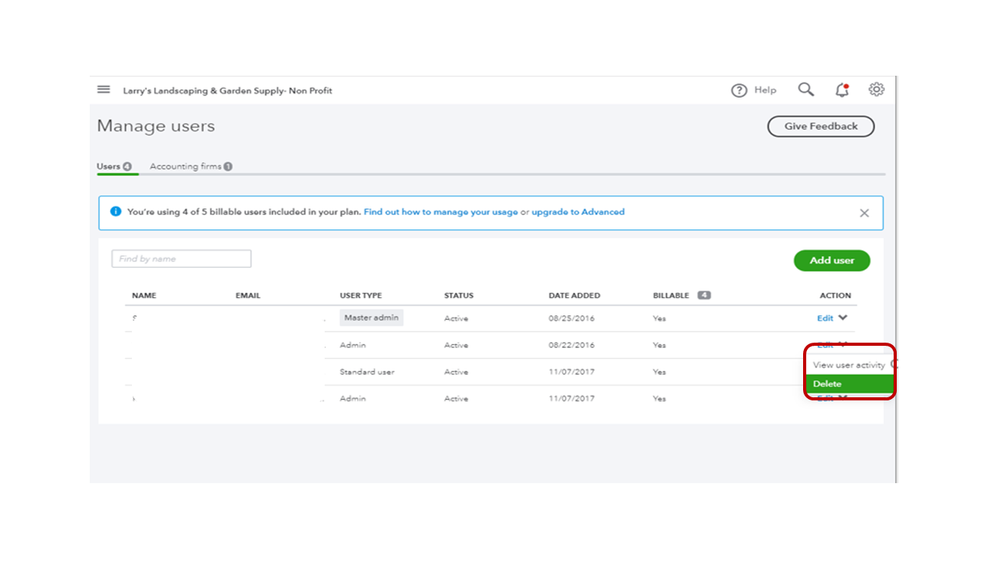Open the notifications bell

[x=842, y=90]
